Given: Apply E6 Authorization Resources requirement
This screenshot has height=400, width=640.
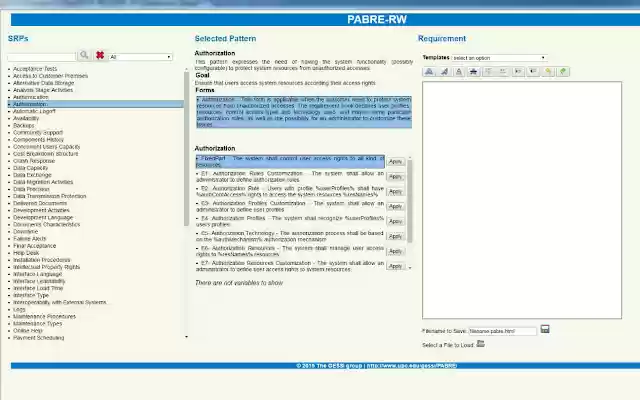Looking at the screenshot, I should pyautogui.click(x=396, y=251).
